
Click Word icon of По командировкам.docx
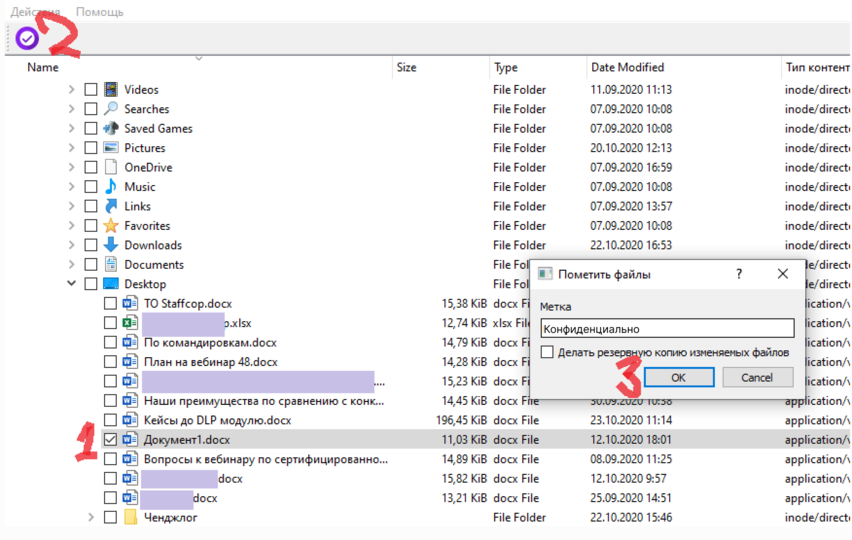tap(130, 342)
